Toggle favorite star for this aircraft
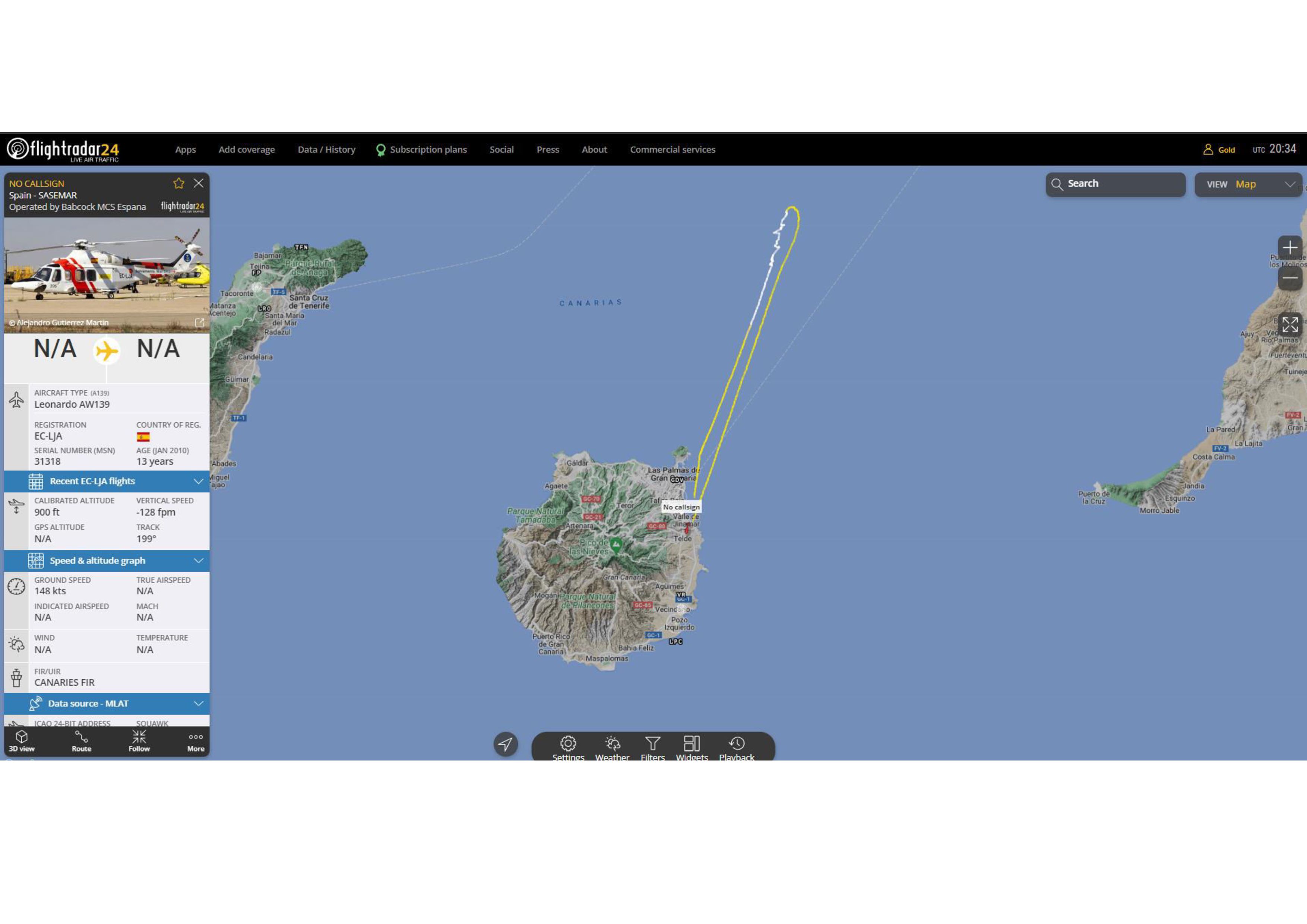Screen dimensions: 1307x924 (179, 183)
